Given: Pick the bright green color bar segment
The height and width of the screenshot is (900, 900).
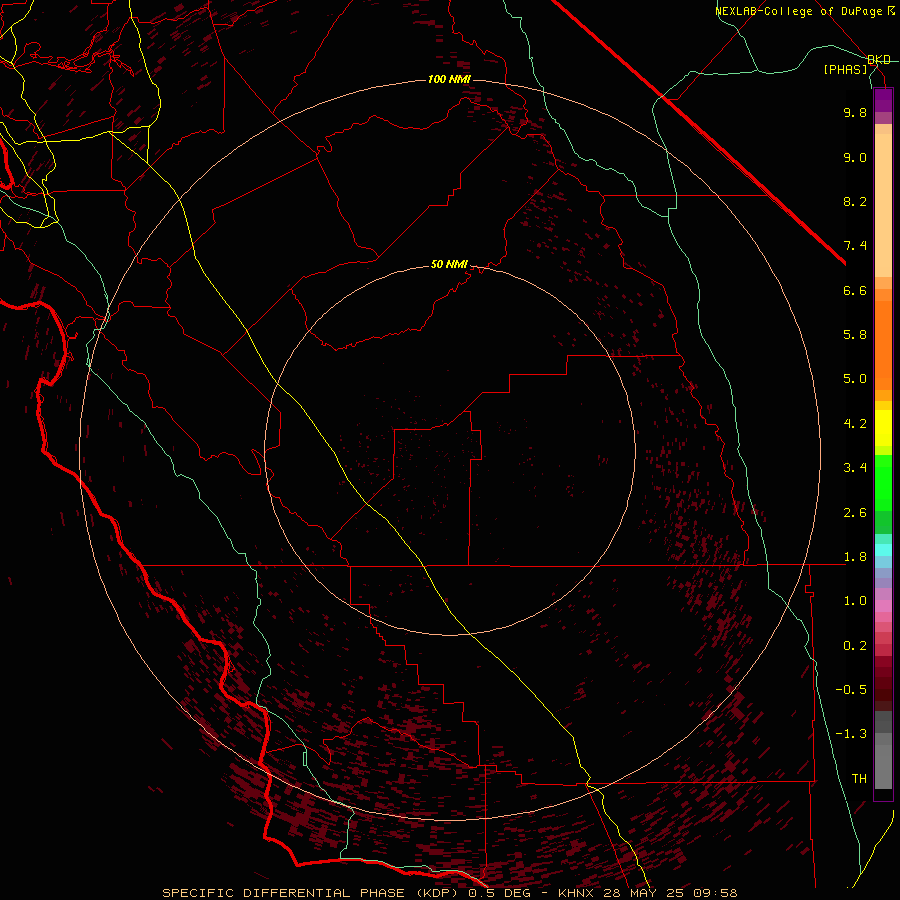Looking at the screenshot, I should (x=883, y=482).
